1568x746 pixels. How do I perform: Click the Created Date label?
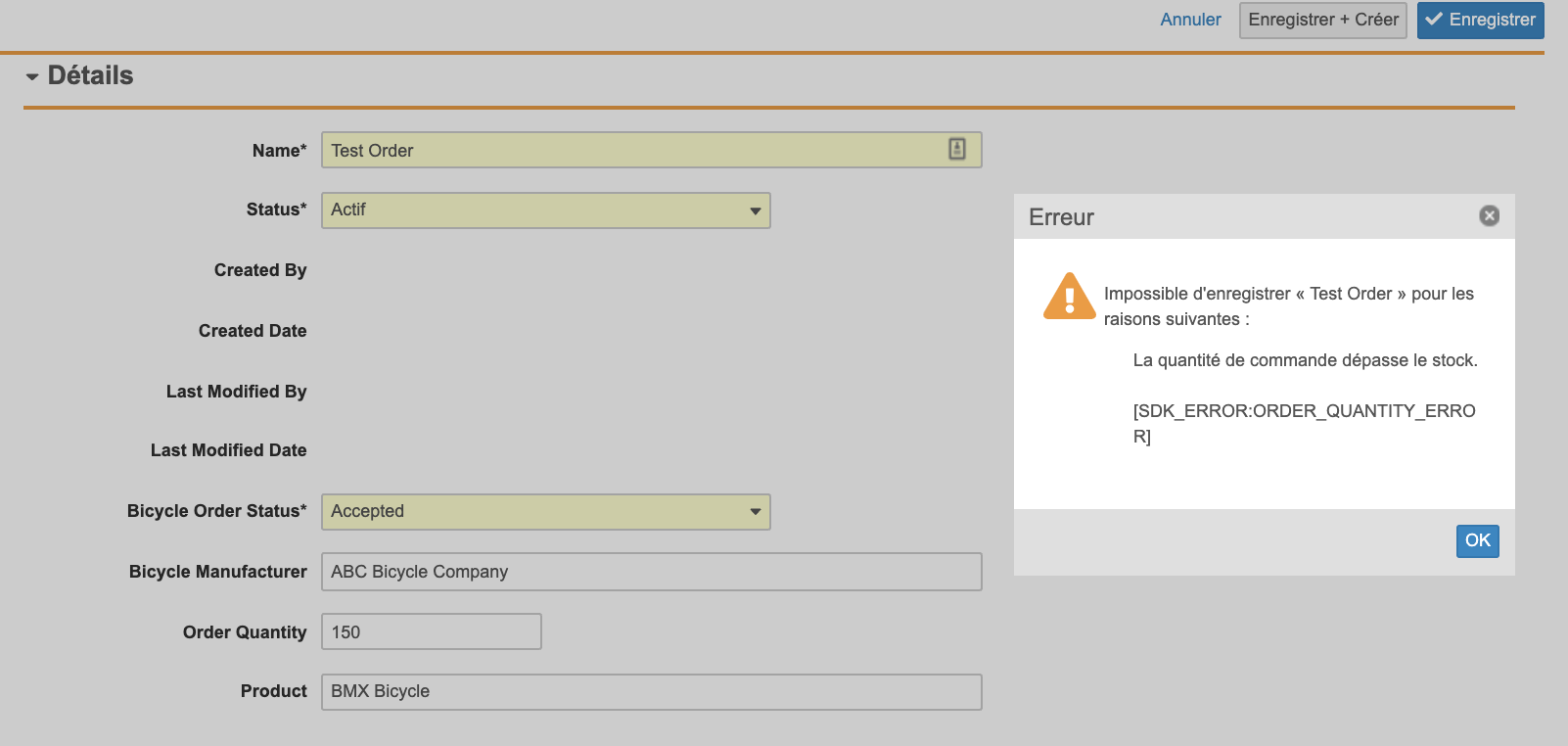pos(253,331)
